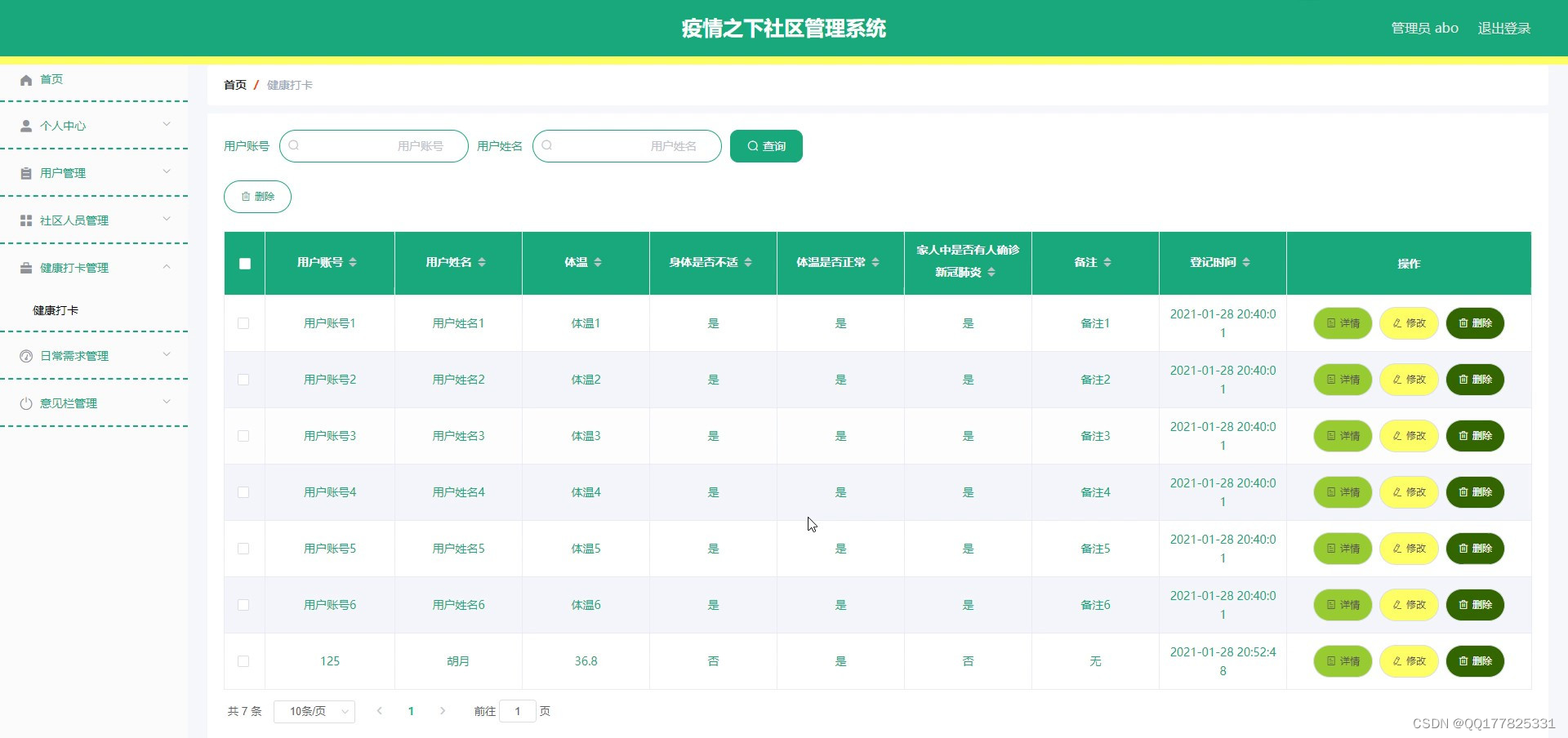Sort by 用户姓名 using the column sort arrows
Viewport: 1568px width, 738px height.
482,262
